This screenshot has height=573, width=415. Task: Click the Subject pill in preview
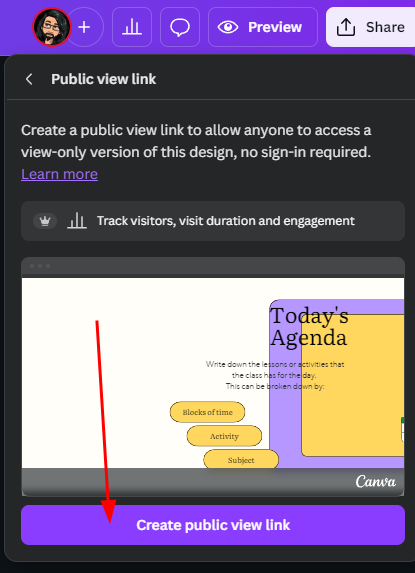(x=241, y=459)
